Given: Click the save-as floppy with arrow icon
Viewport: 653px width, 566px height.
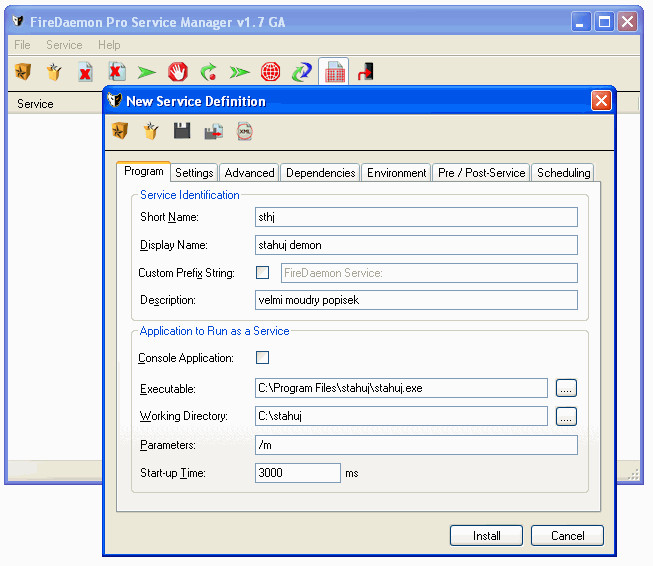Looking at the screenshot, I should [213, 131].
